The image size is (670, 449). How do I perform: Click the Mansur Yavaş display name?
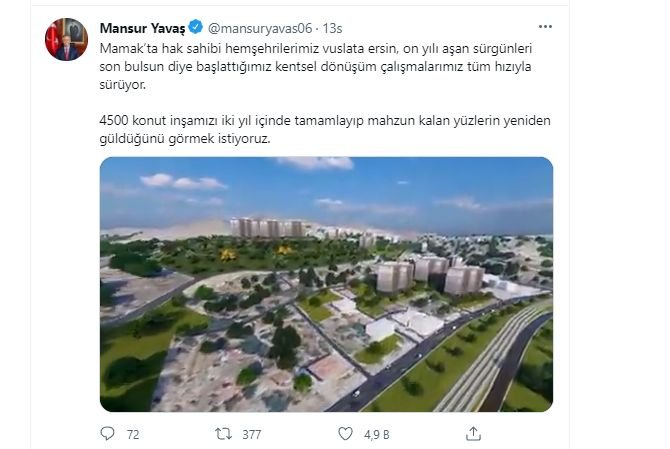coord(142,28)
